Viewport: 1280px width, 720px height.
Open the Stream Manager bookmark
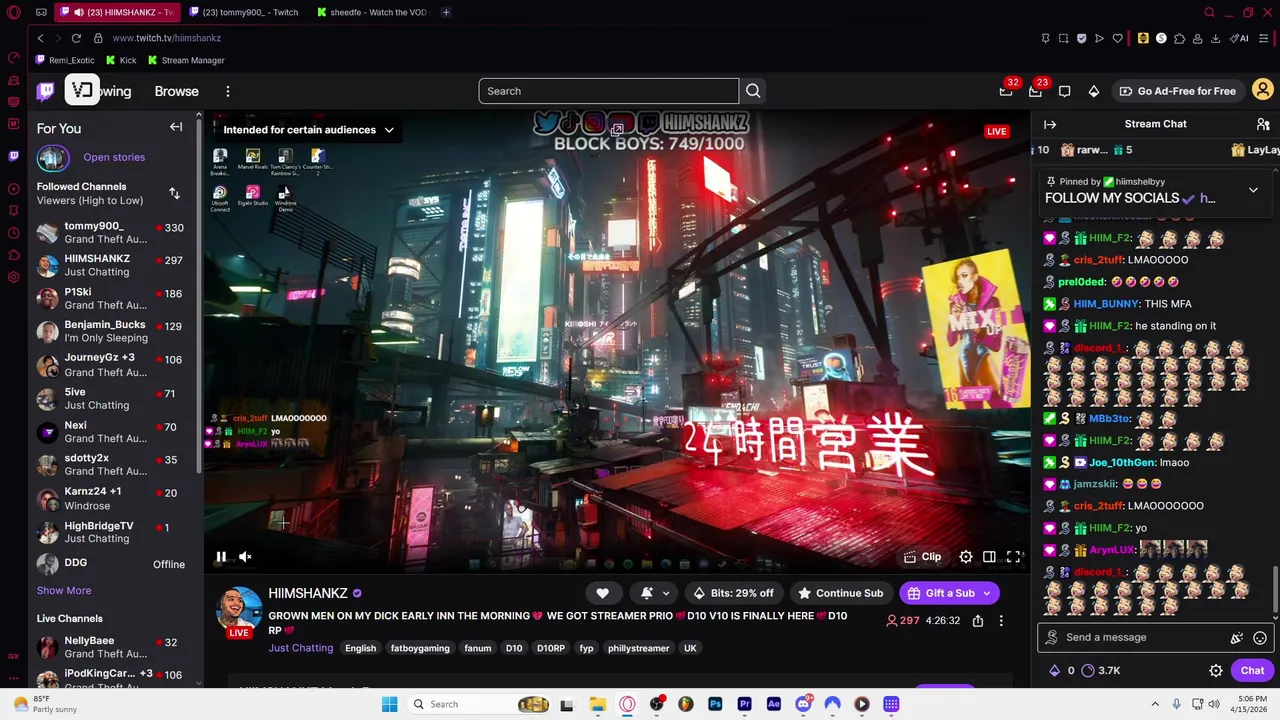point(186,60)
